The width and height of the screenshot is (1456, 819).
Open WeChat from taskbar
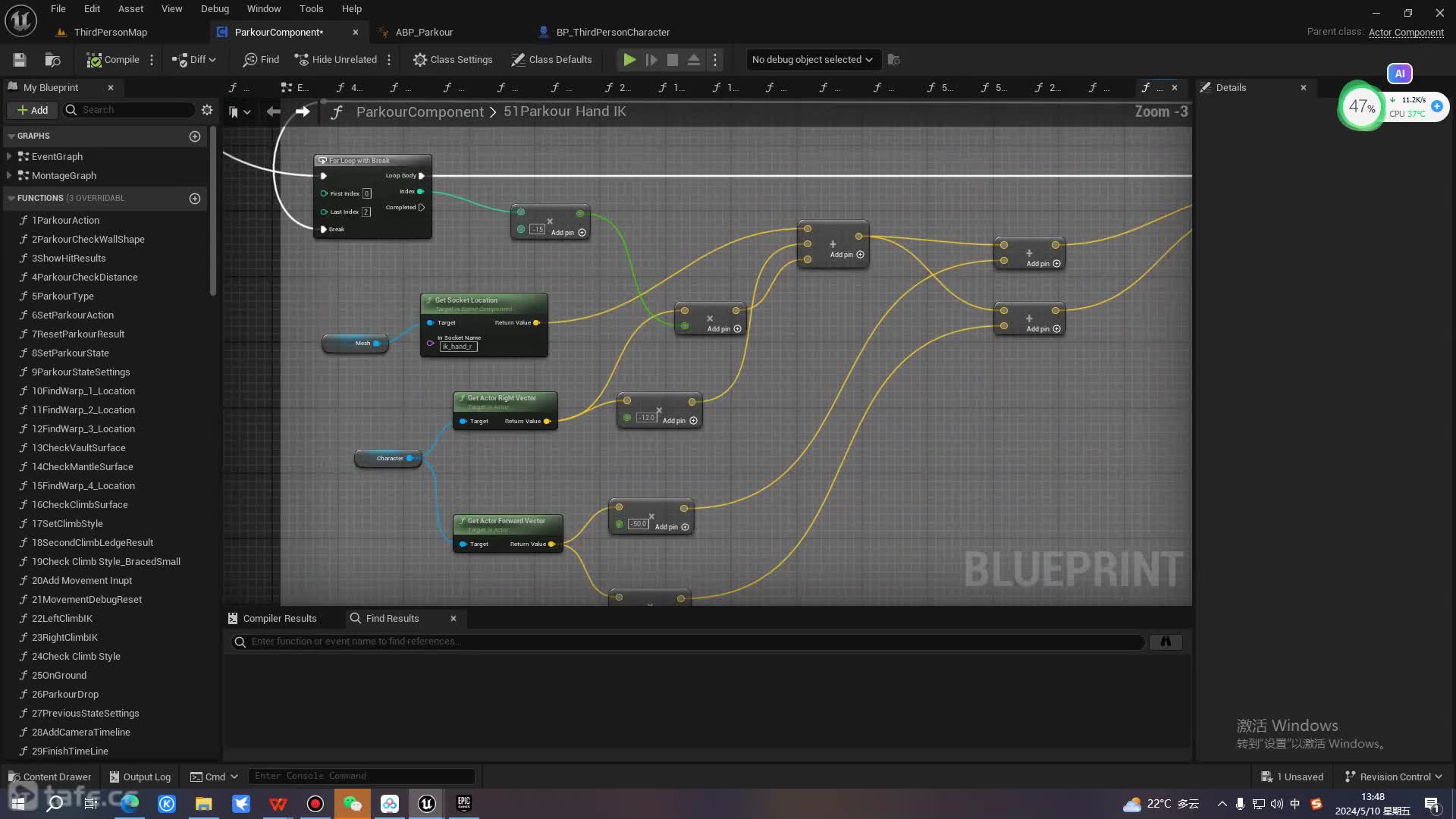point(353,804)
